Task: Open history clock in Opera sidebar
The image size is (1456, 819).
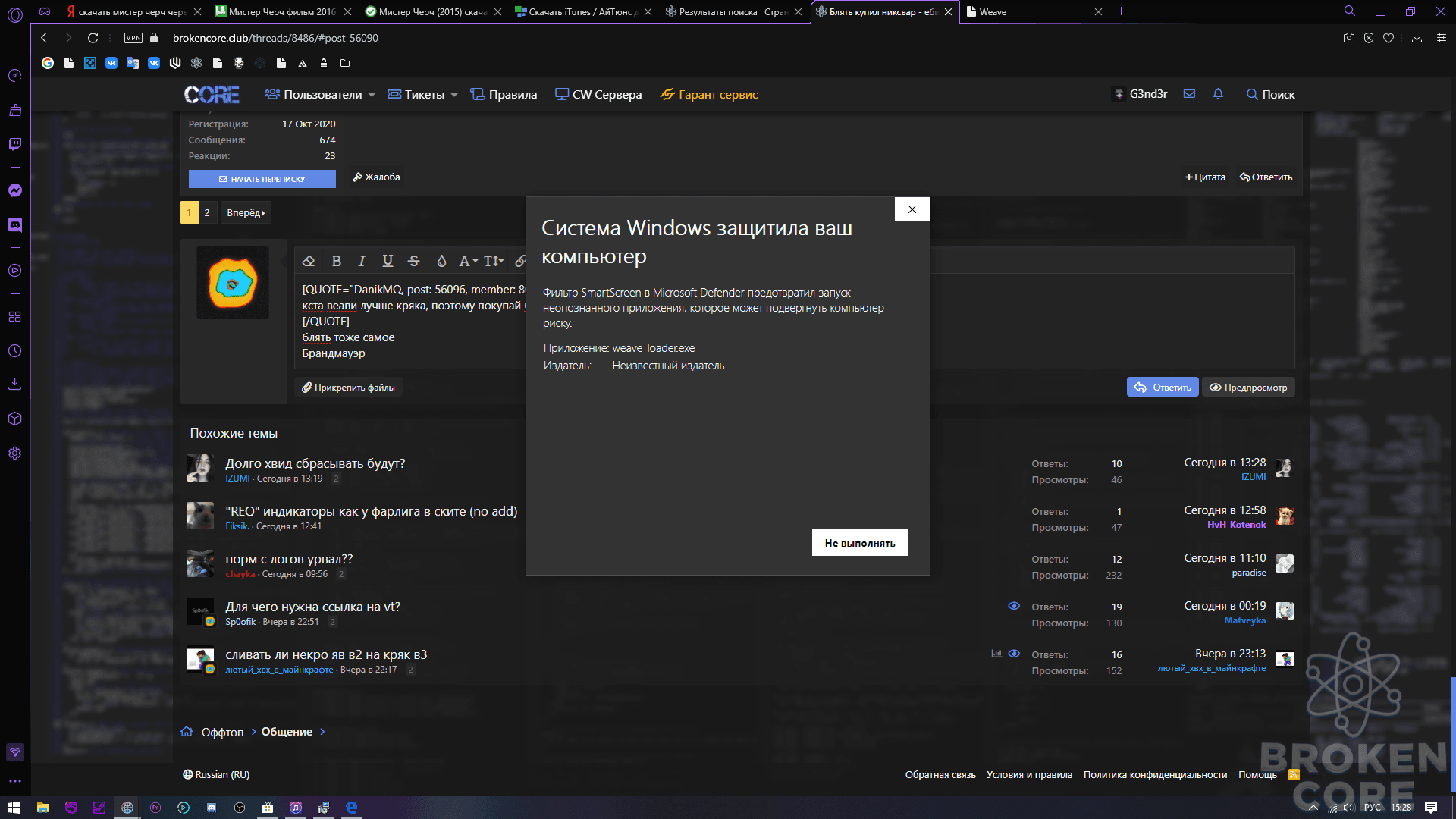Action: click(15, 351)
